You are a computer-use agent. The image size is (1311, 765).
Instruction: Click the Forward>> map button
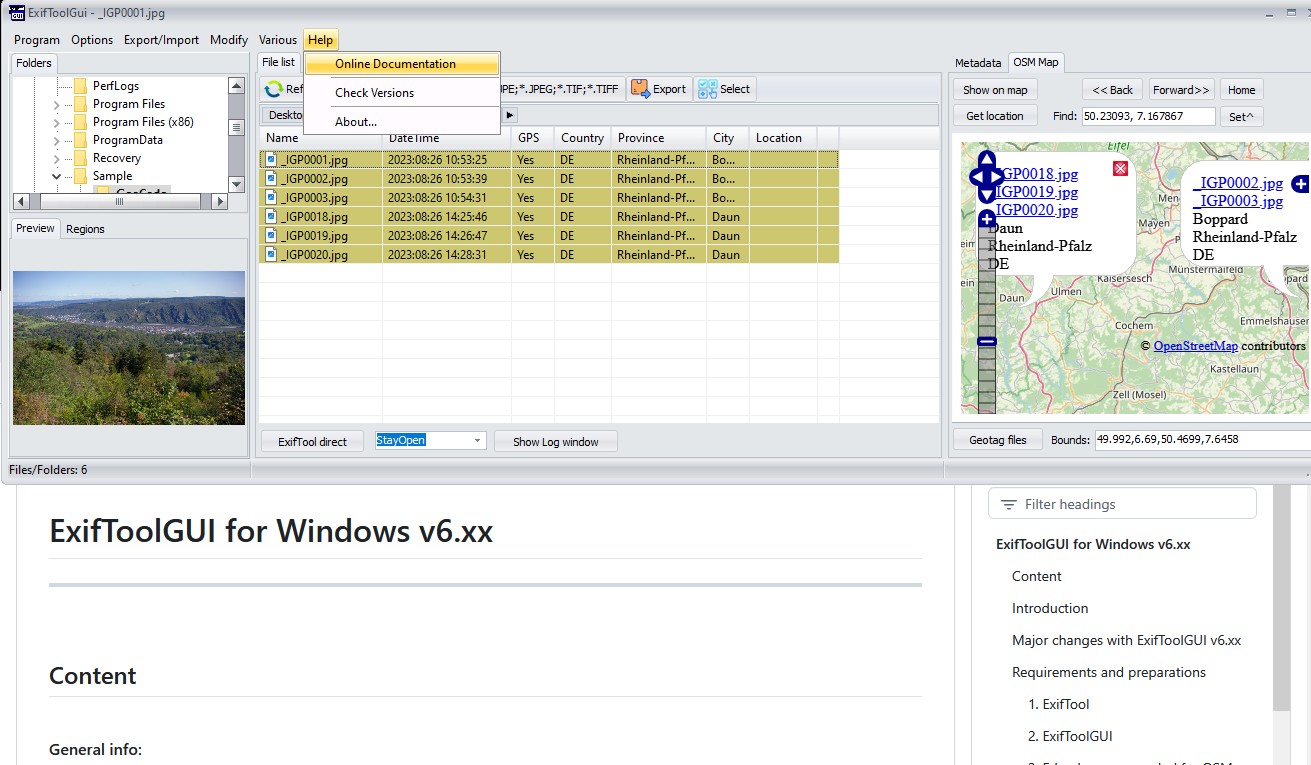[1182, 90]
